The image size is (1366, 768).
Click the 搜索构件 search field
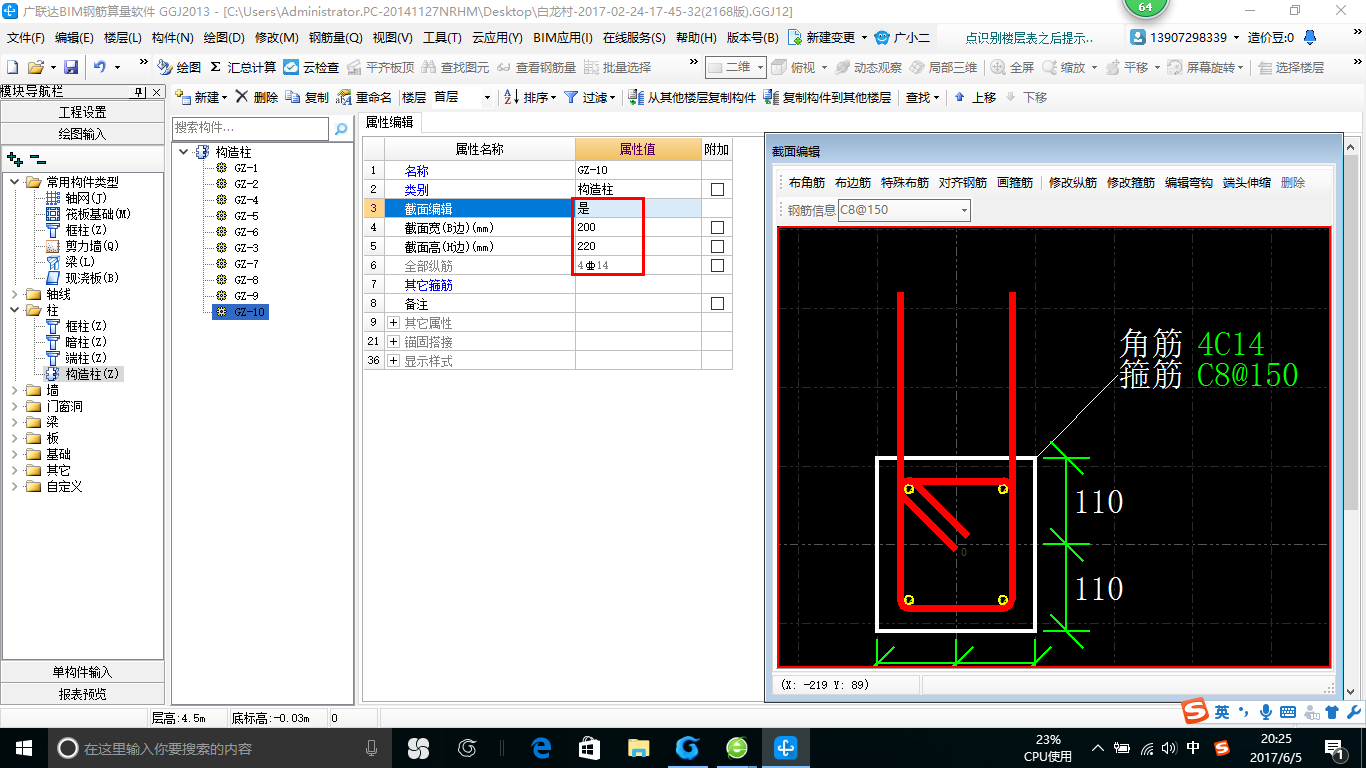point(250,128)
